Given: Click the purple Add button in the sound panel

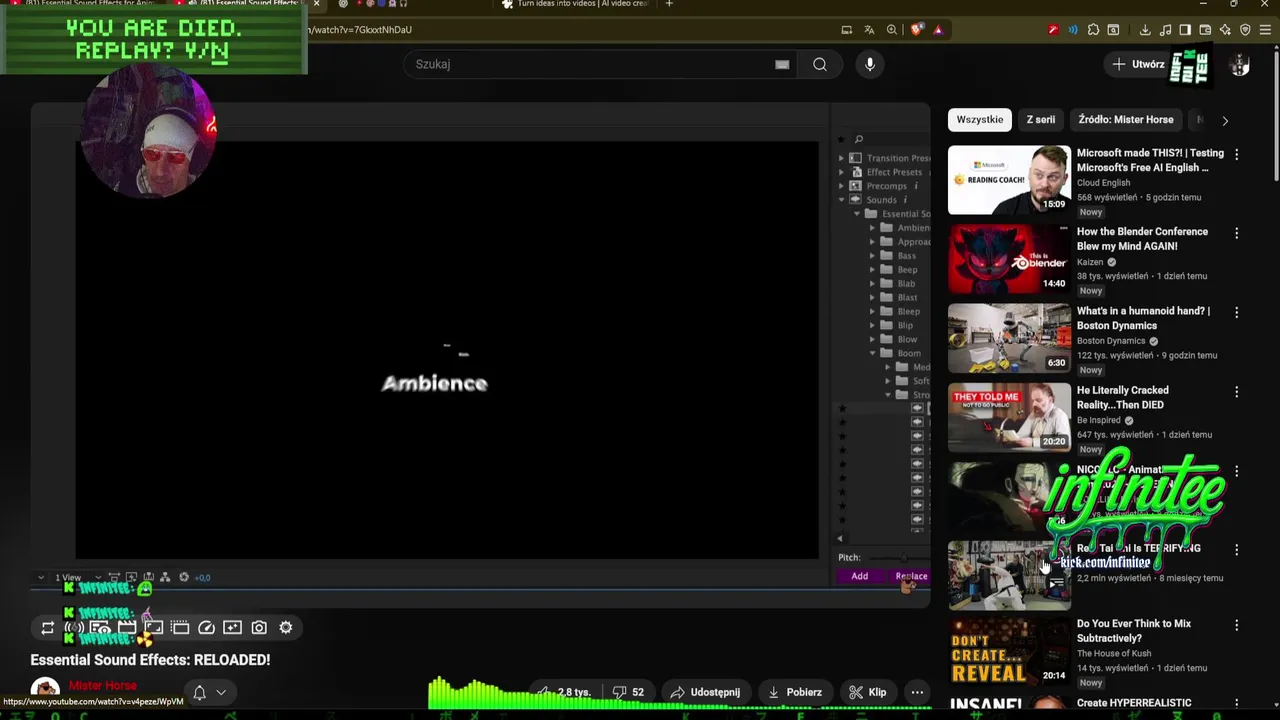Looking at the screenshot, I should (x=859, y=576).
